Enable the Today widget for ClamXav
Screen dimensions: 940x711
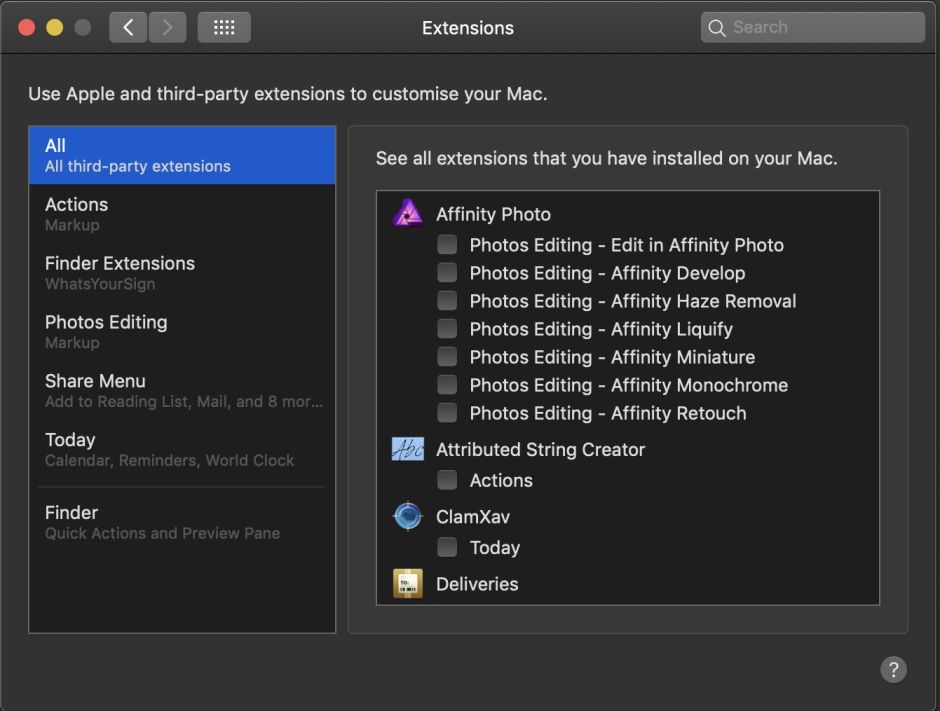pyautogui.click(x=447, y=547)
